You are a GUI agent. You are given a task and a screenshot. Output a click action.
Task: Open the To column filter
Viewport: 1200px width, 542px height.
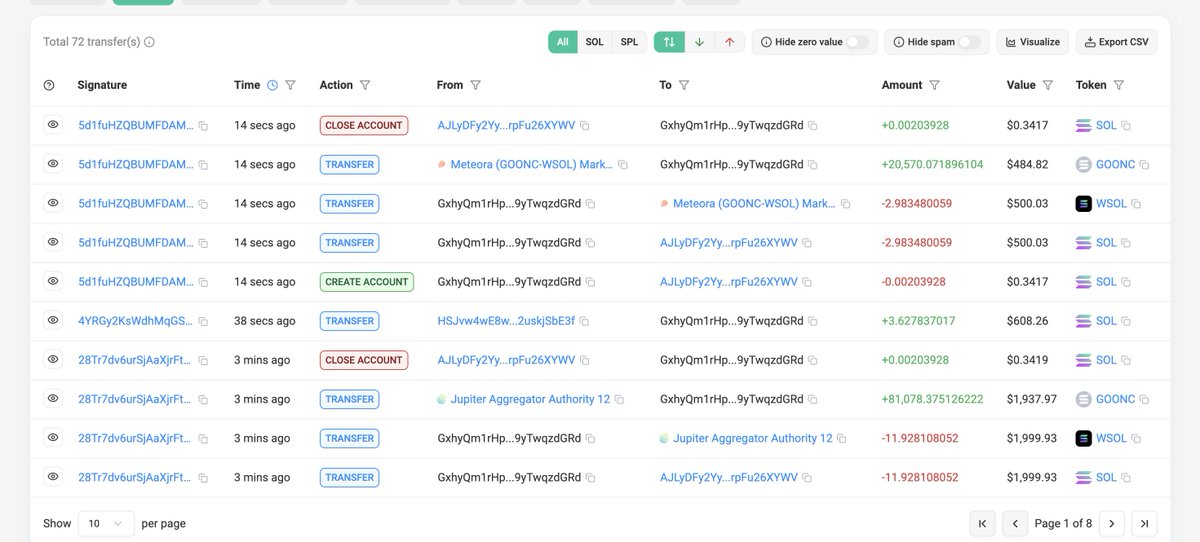tap(684, 85)
